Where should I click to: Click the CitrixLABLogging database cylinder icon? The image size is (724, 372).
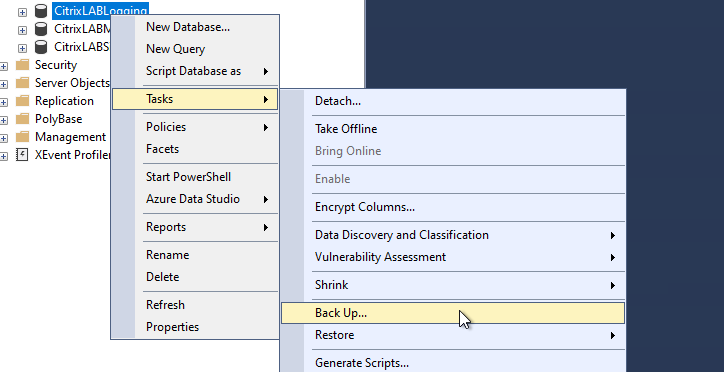(41, 11)
